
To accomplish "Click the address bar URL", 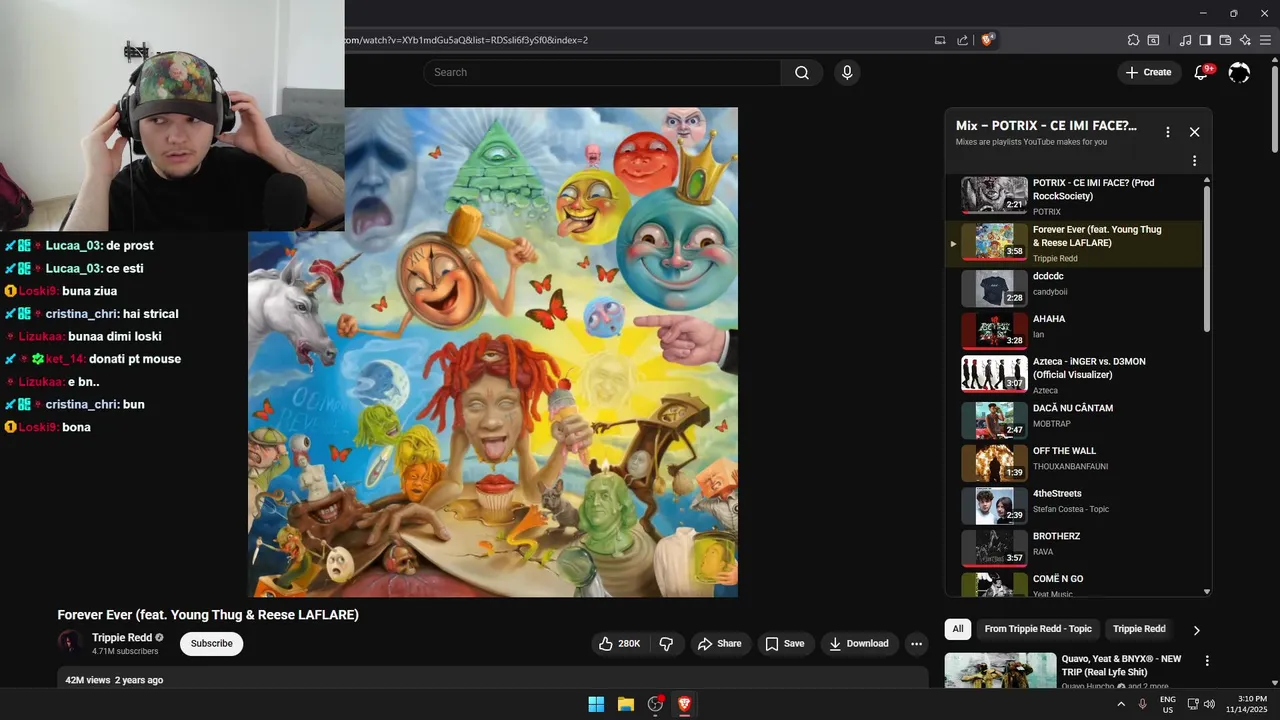I will point(466,40).
